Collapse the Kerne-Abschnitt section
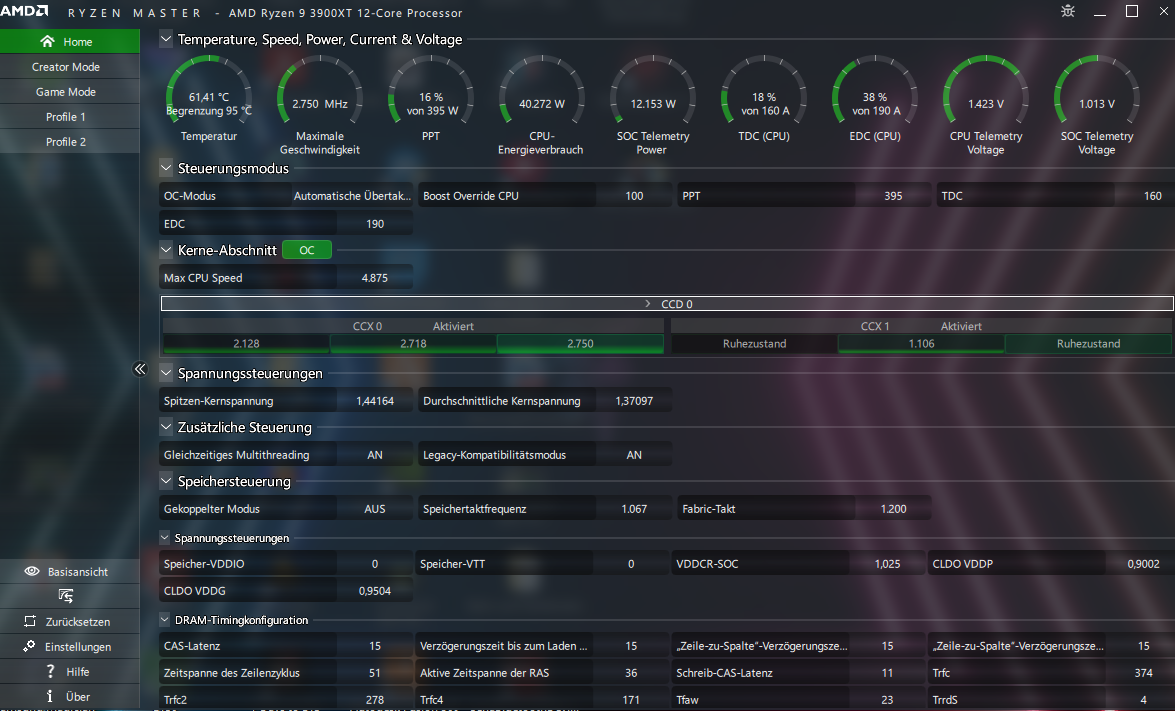The height and width of the screenshot is (711, 1175). (166, 249)
